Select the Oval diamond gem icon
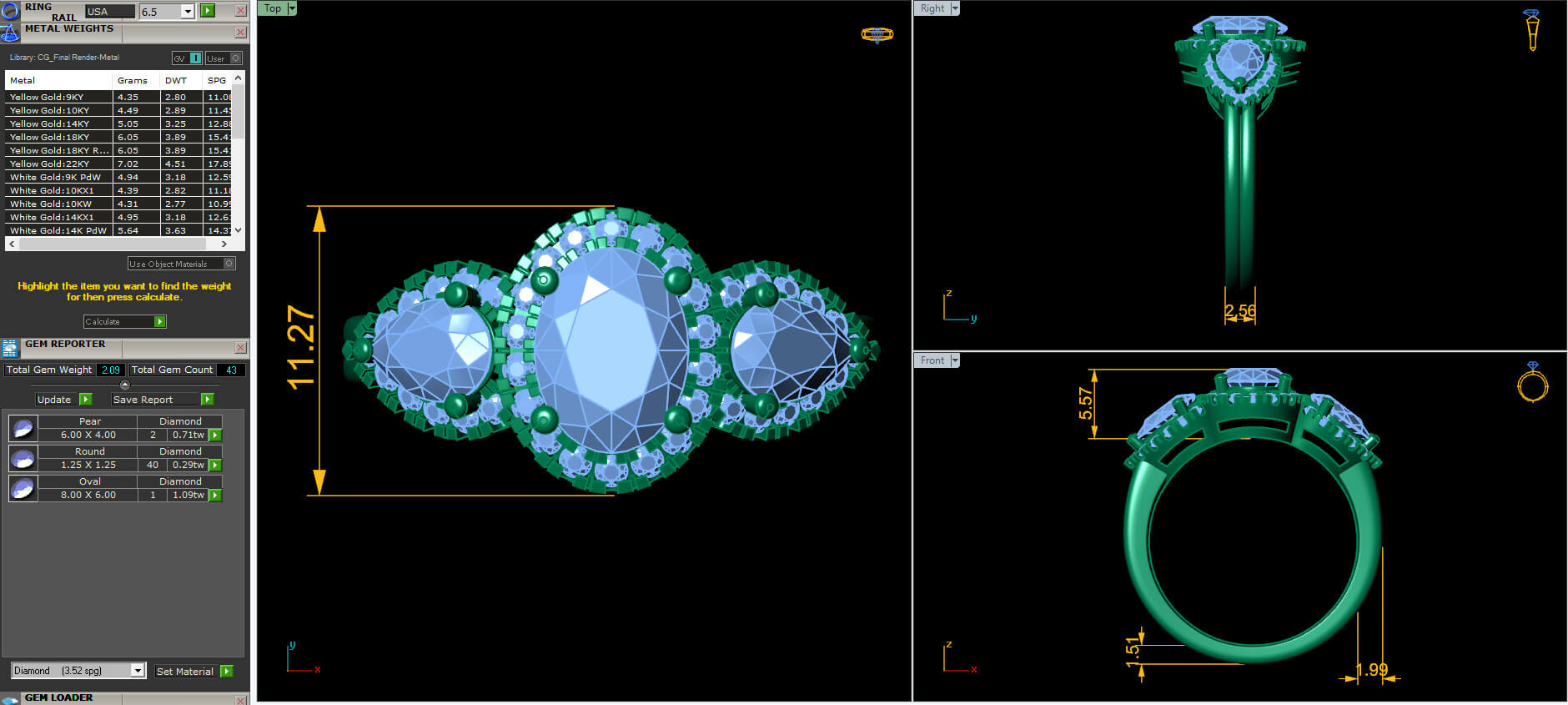The image size is (1568, 705). tap(23, 489)
